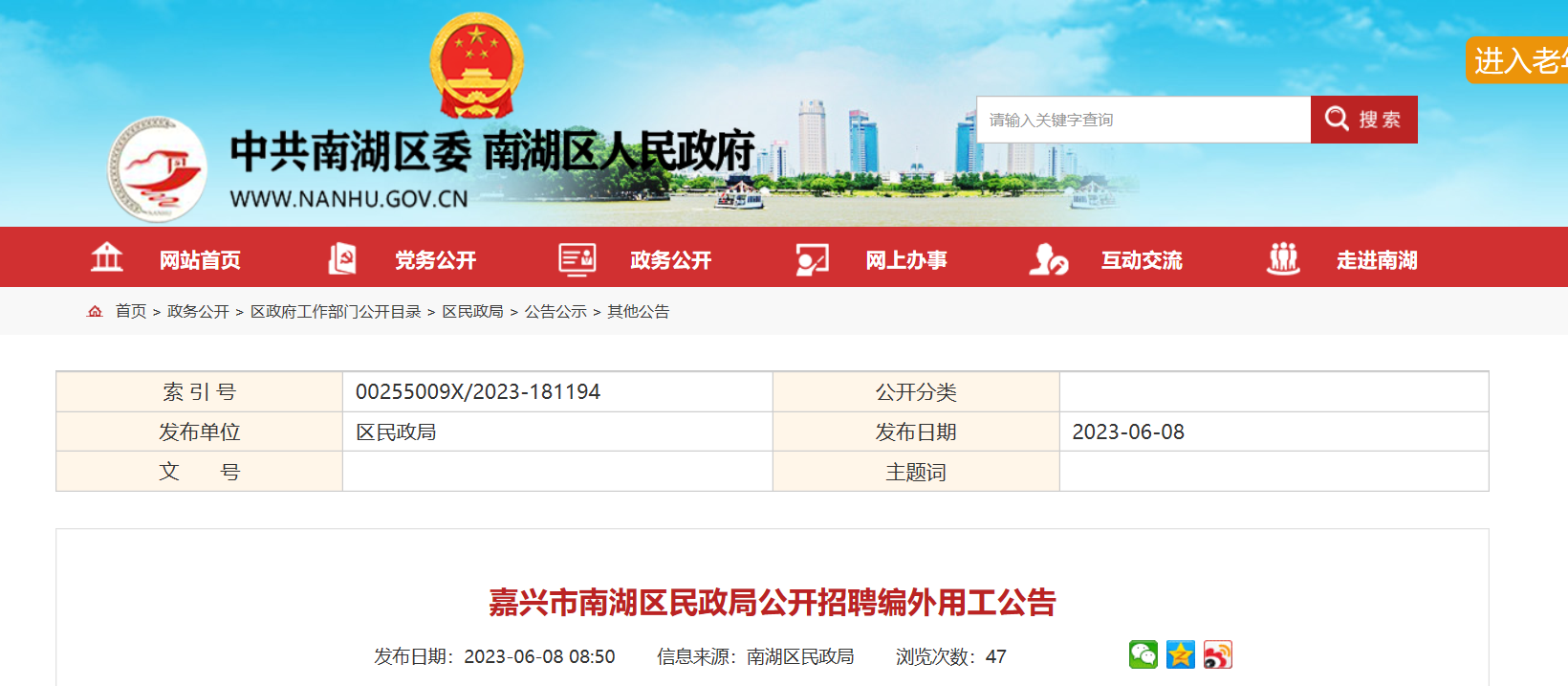
Task: Click the red home icon in breadcrumb
Action: (x=95, y=311)
